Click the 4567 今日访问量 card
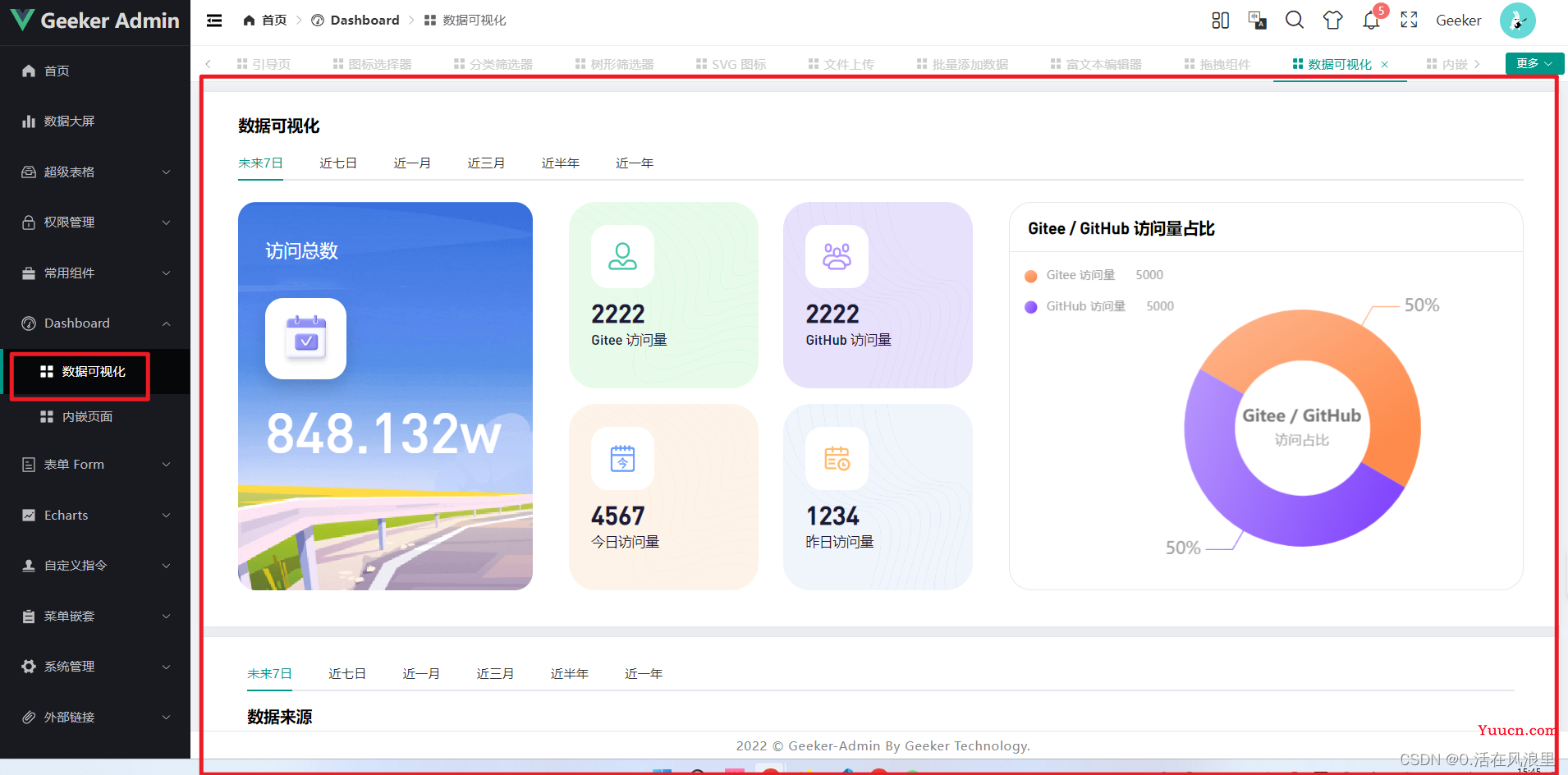 coord(663,497)
